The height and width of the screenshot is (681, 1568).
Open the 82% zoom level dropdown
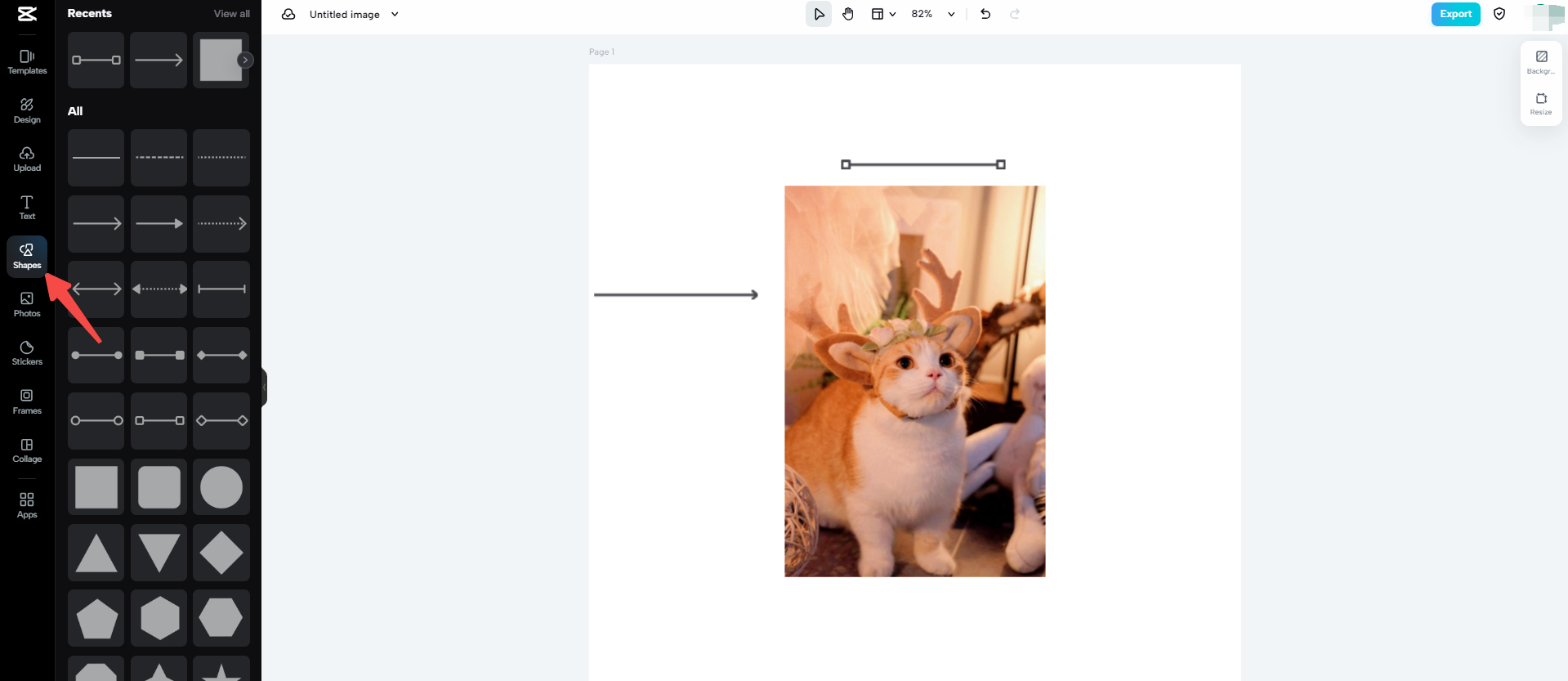pyautogui.click(x=933, y=14)
